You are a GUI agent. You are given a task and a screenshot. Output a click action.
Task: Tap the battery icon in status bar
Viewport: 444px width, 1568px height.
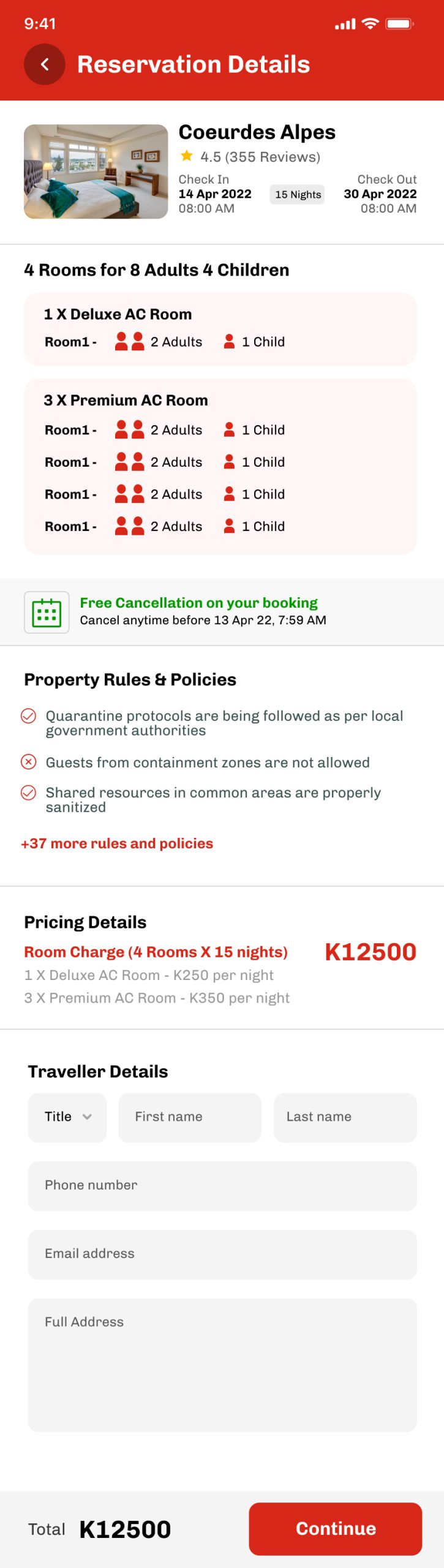tap(399, 24)
